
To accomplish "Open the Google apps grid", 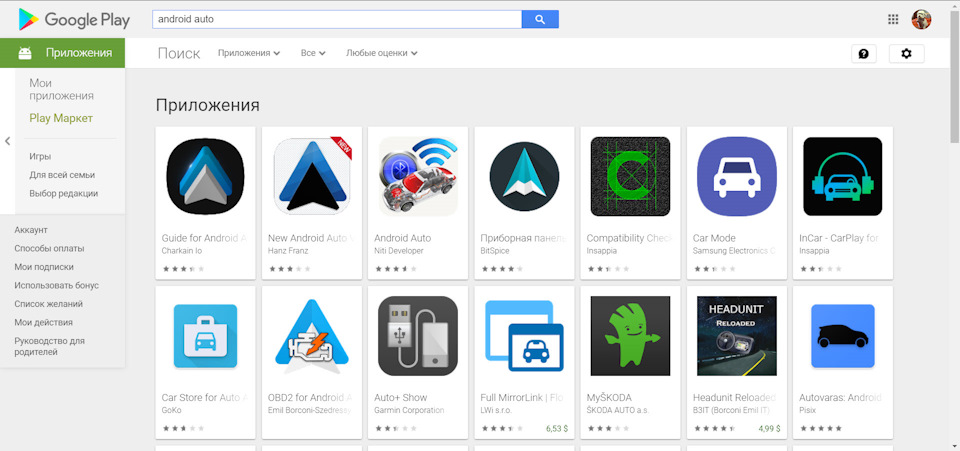I will tap(893, 20).
